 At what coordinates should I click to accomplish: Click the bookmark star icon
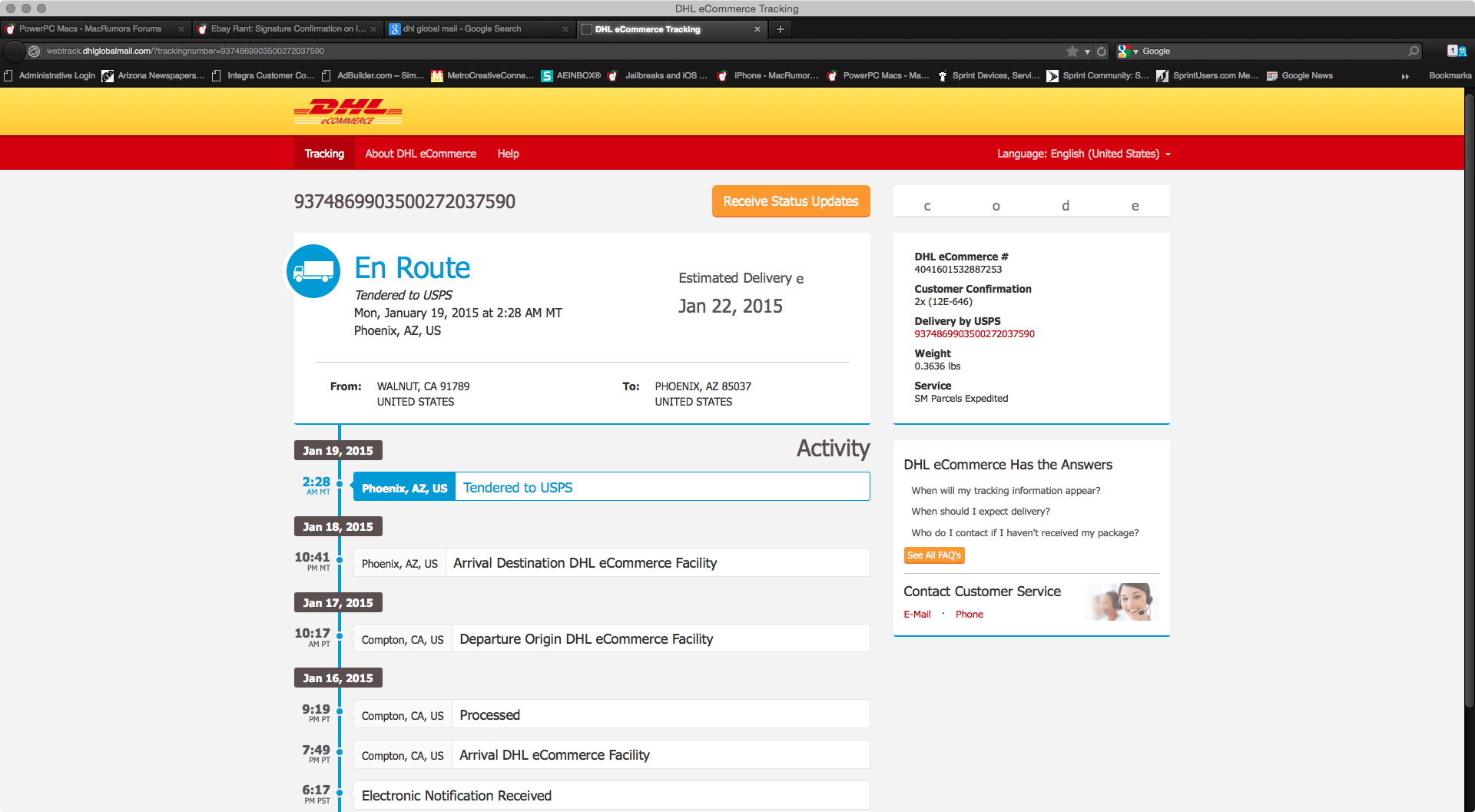click(1072, 51)
